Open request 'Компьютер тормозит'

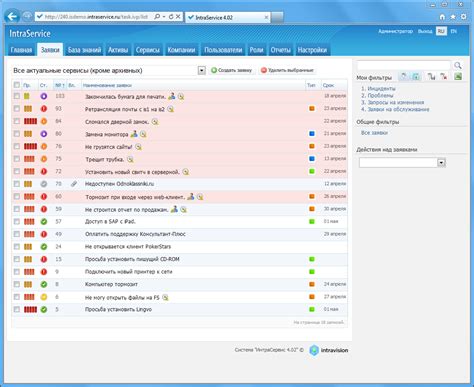[111, 284]
